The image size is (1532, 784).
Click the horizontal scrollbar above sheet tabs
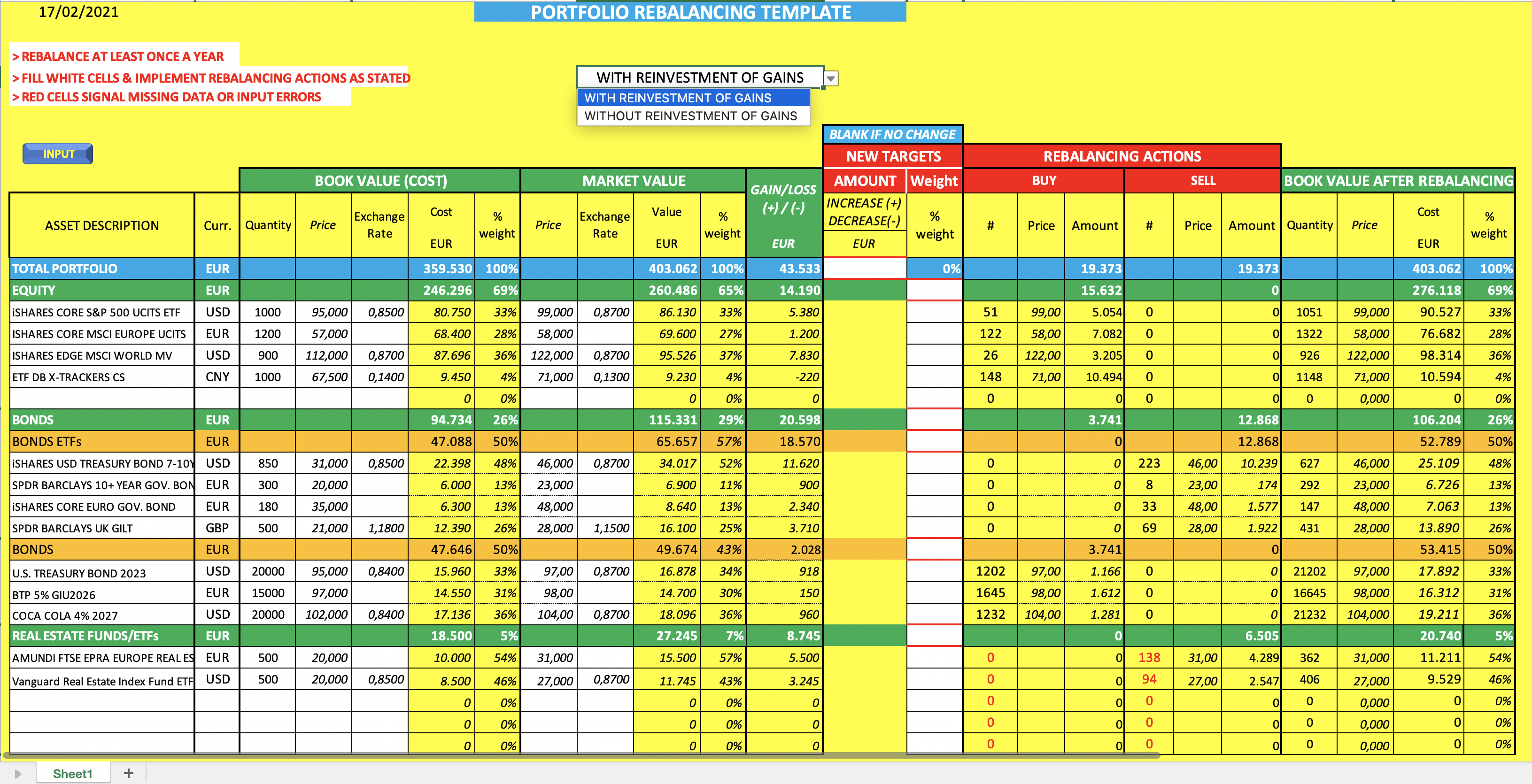coord(581,756)
